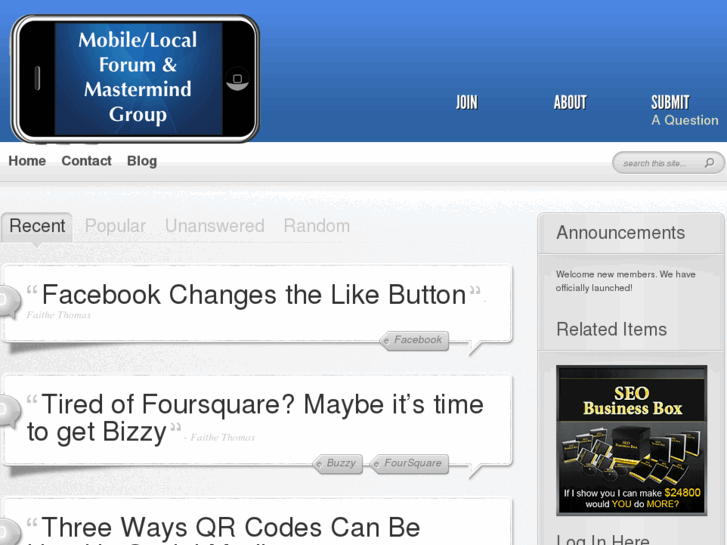Screen dimensions: 727x545
Task: Open the Contact page link
Action: click(x=86, y=161)
